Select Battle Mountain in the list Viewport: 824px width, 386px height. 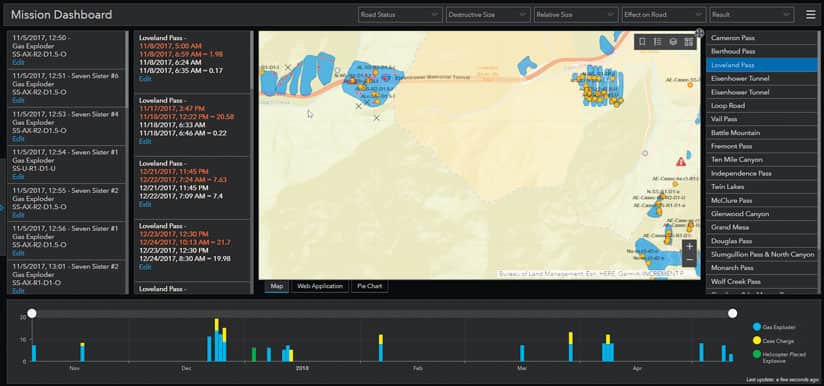pyautogui.click(x=761, y=133)
